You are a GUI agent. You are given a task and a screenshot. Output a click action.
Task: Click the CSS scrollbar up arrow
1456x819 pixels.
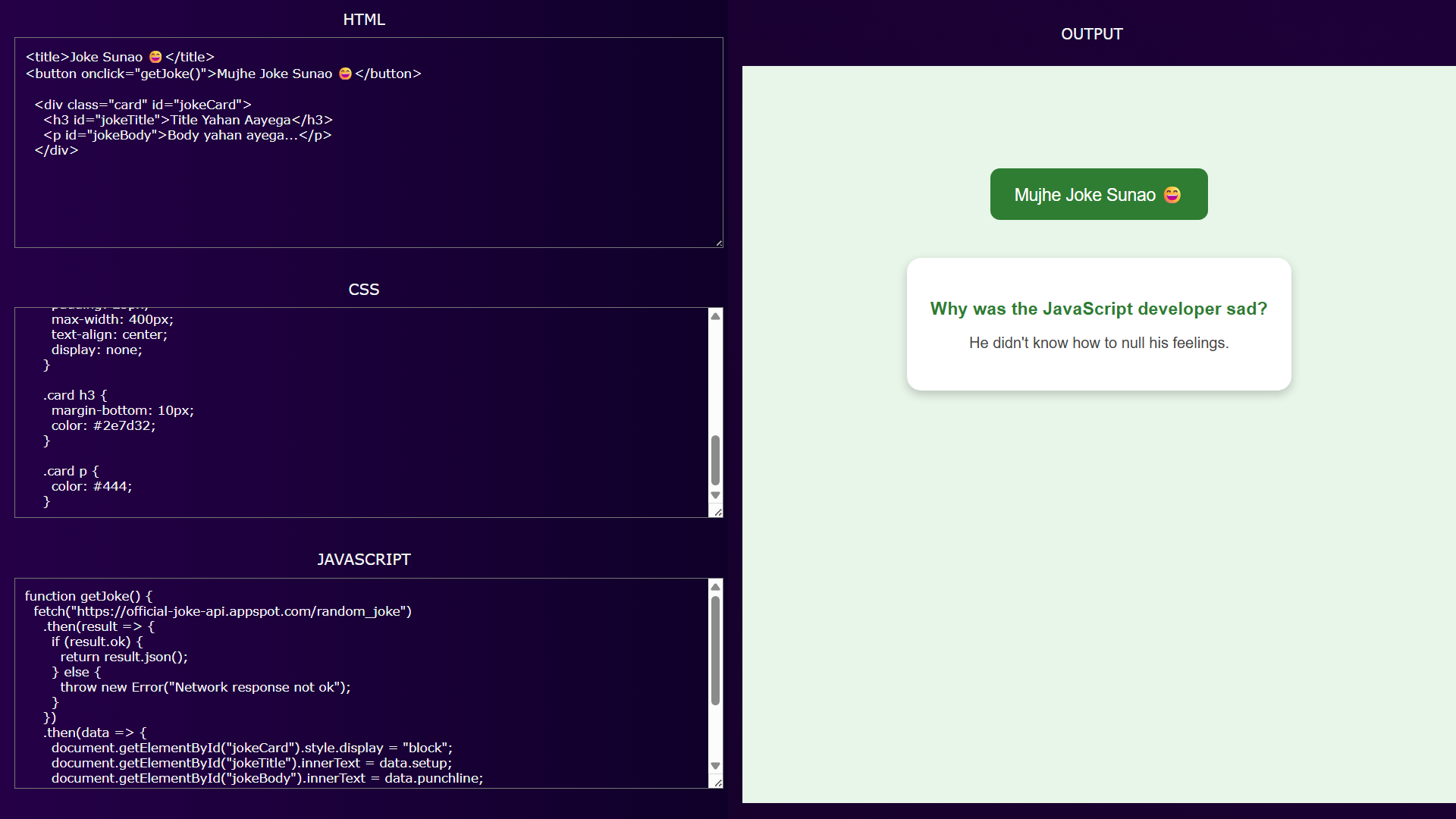click(715, 316)
